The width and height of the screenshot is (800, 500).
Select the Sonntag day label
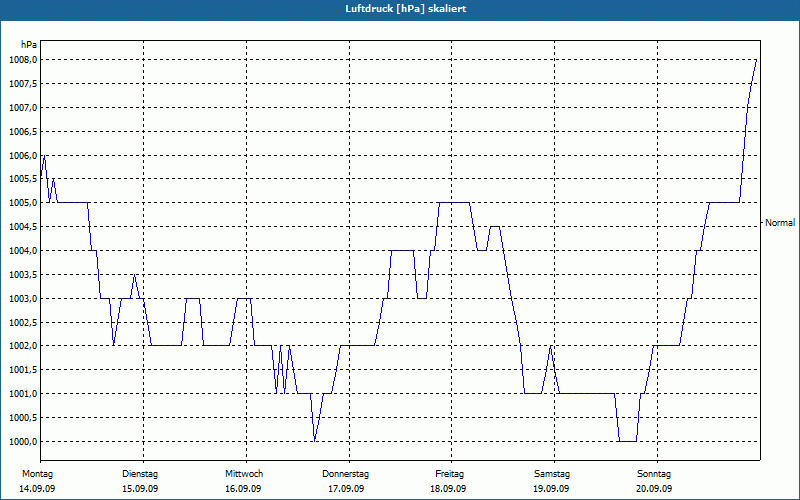point(654,474)
